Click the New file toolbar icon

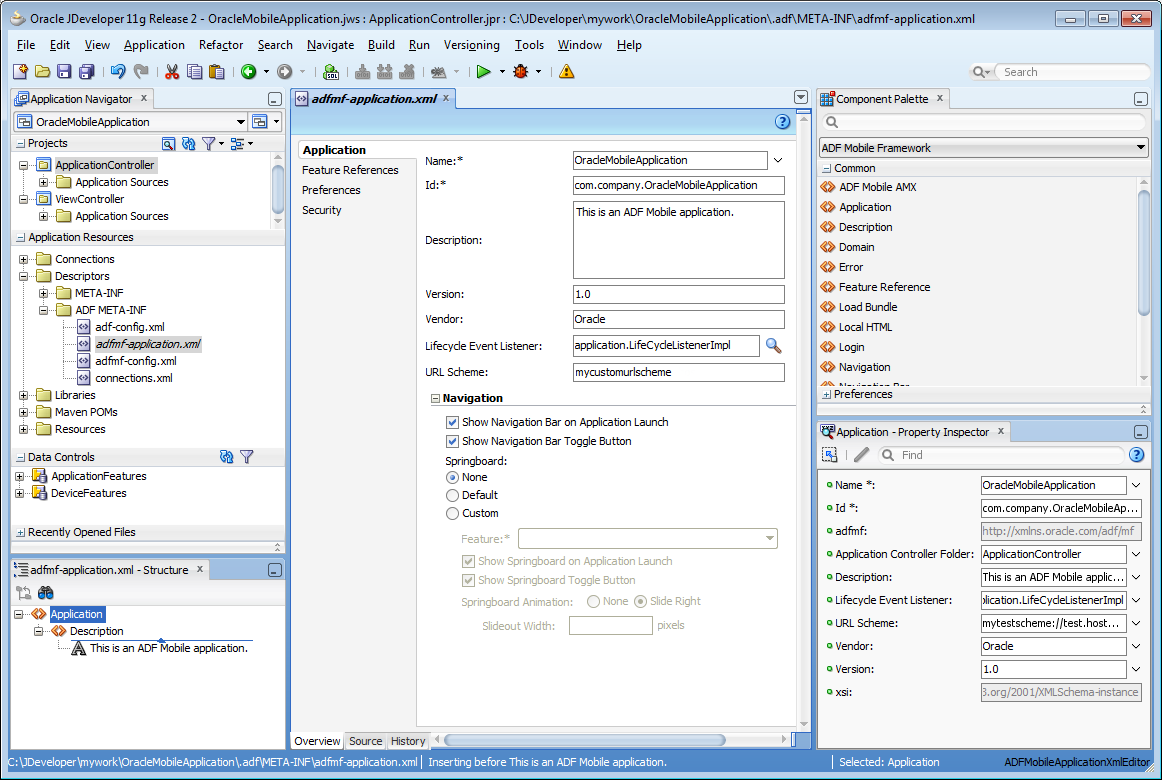tap(21, 72)
